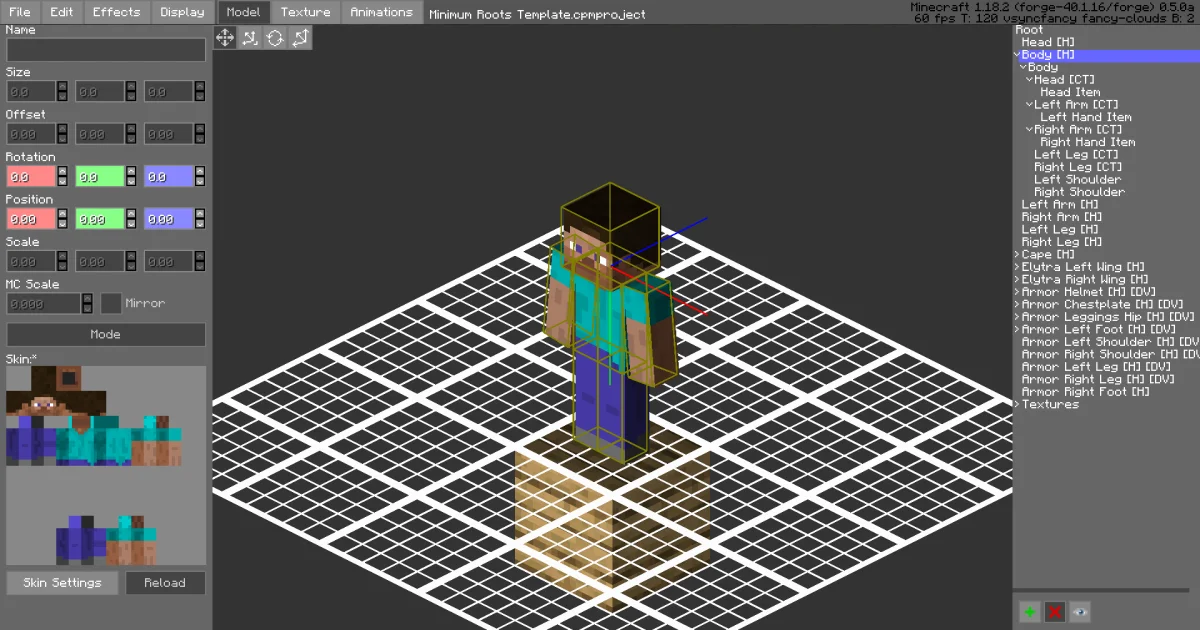
Task: Select the 'Left Leg [CT]' tree row
Action: click(1076, 155)
